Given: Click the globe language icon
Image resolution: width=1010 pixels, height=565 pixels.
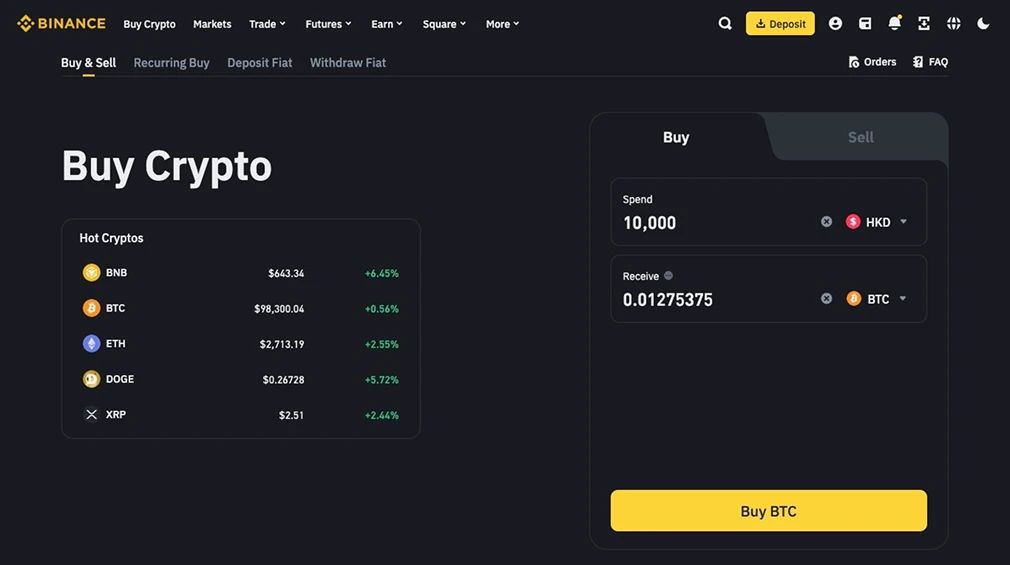Looking at the screenshot, I should click(x=953, y=24).
